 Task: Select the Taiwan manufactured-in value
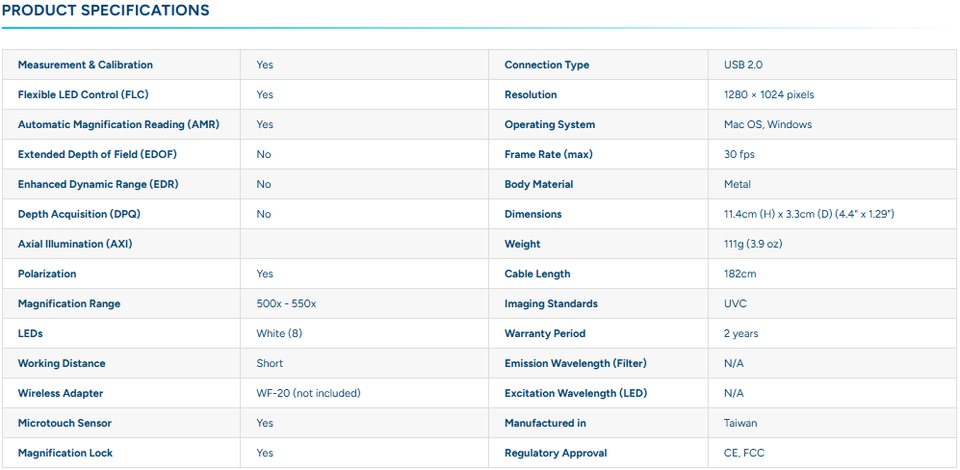coord(740,423)
